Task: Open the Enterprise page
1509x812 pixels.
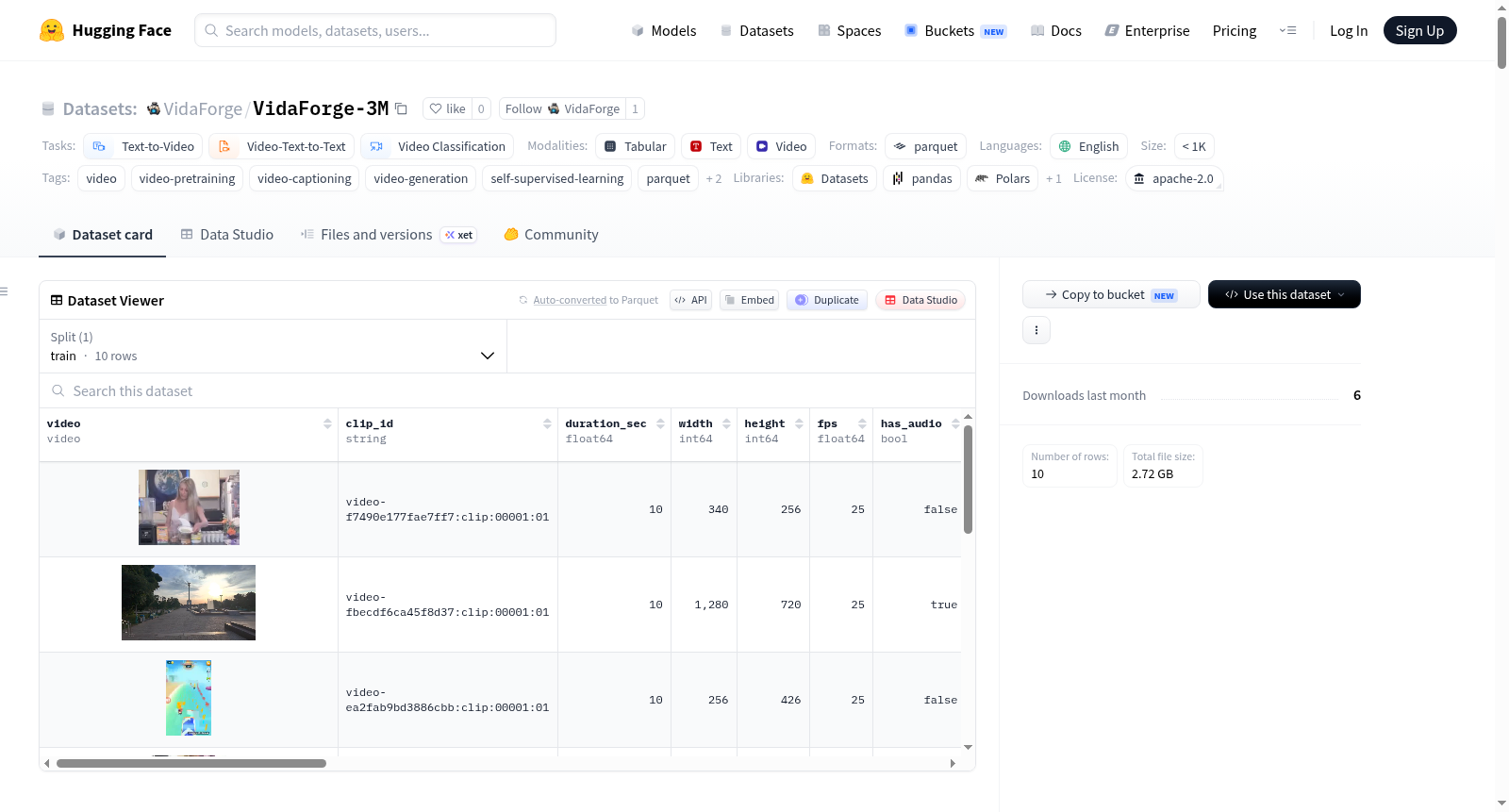Action: click(x=1147, y=30)
